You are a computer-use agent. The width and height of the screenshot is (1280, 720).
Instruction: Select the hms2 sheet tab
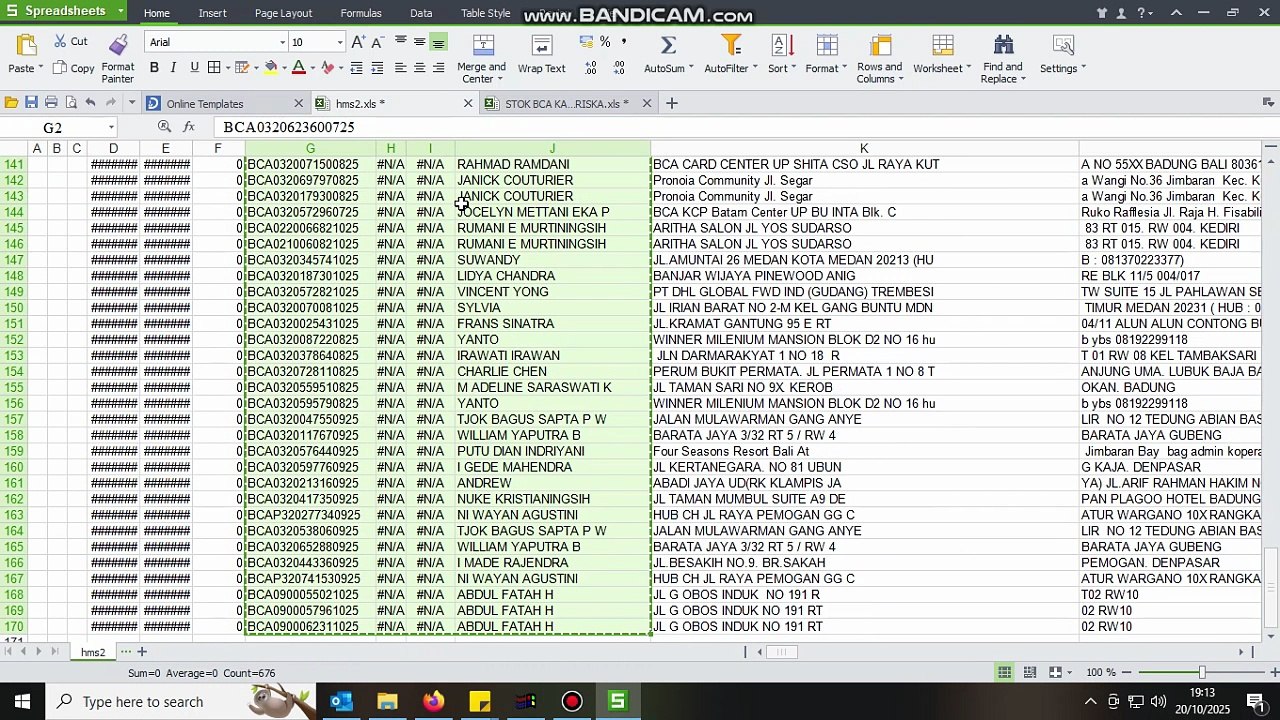pos(93,652)
